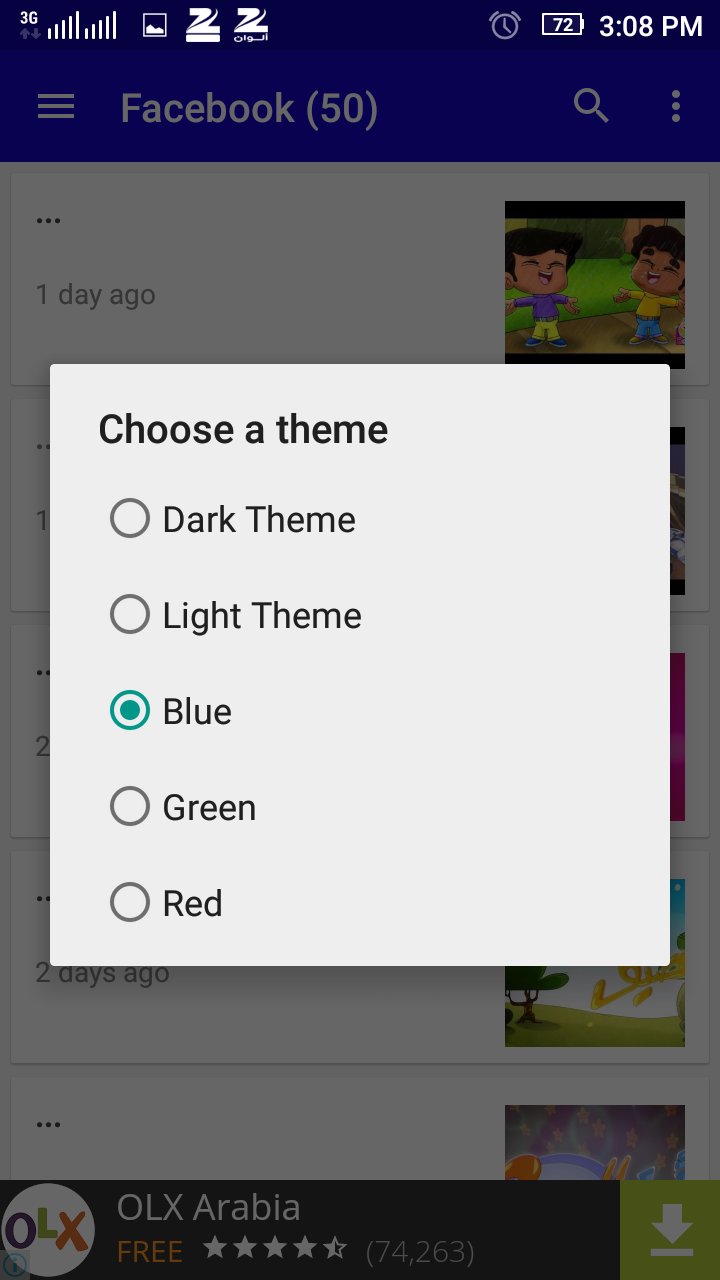Tap the alarm clock status icon
This screenshot has width=720, height=1280.
pyautogui.click(x=505, y=25)
